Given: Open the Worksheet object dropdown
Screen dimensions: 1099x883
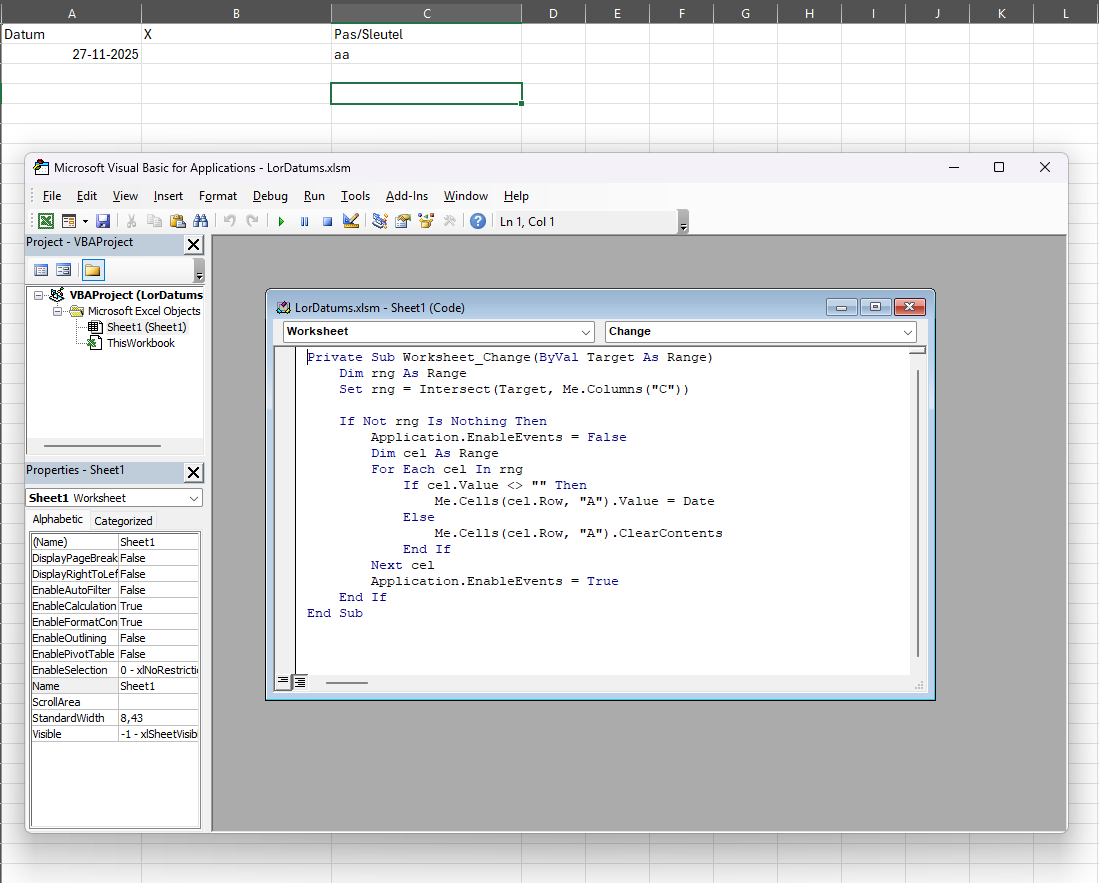Looking at the screenshot, I should point(586,332).
